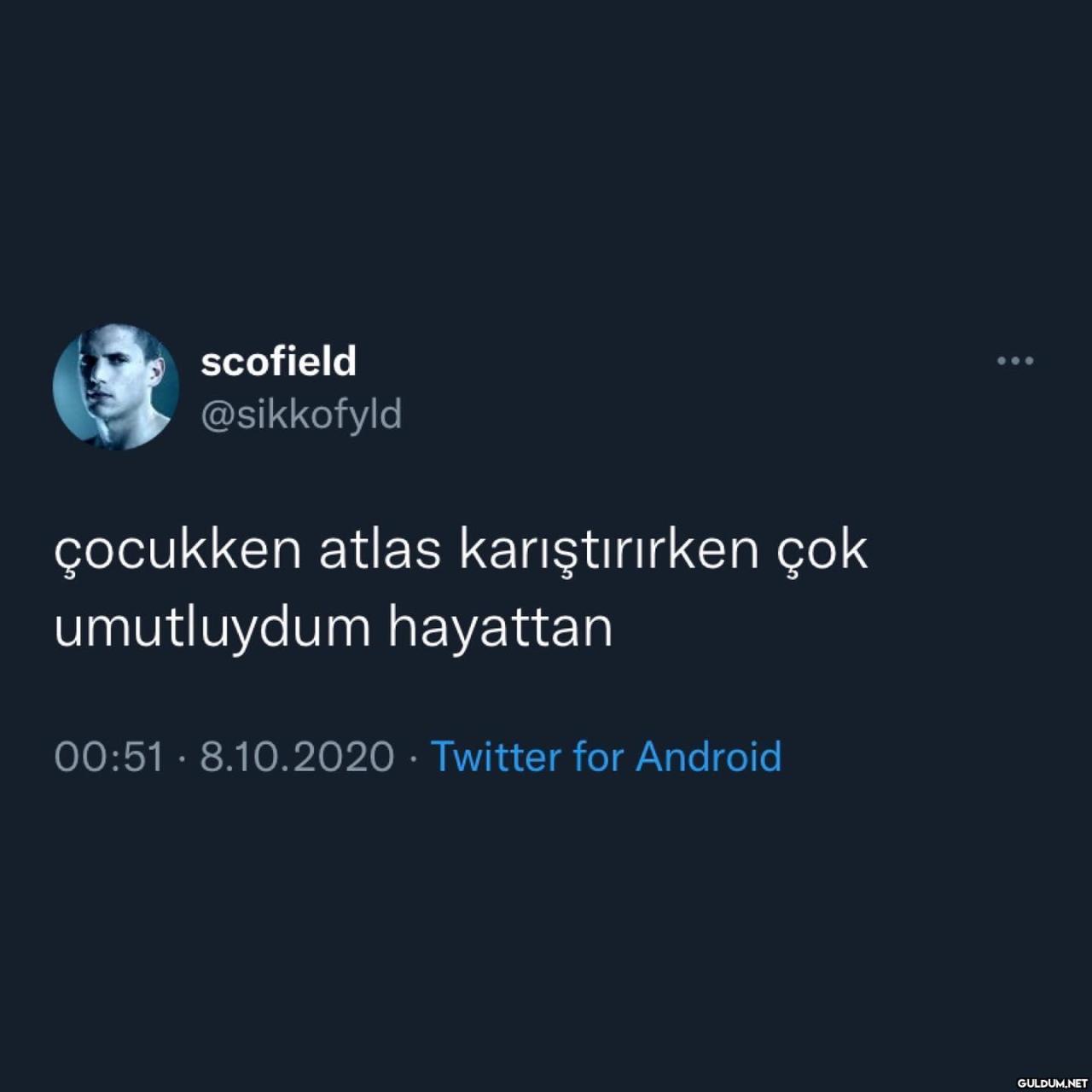This screenshot has width=1092, height=1092.
Task: Click the 8.10.2020 date
Action: coord(297,757)
